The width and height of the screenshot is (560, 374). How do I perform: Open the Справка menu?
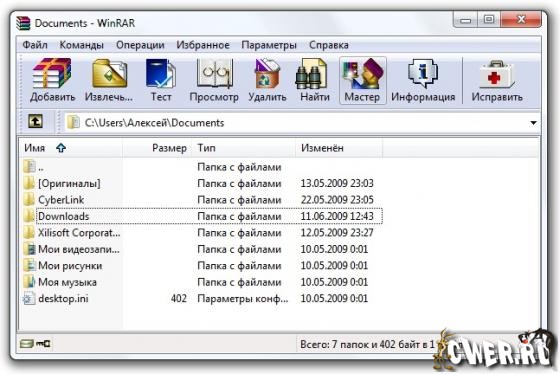click(x=329, y=45)
